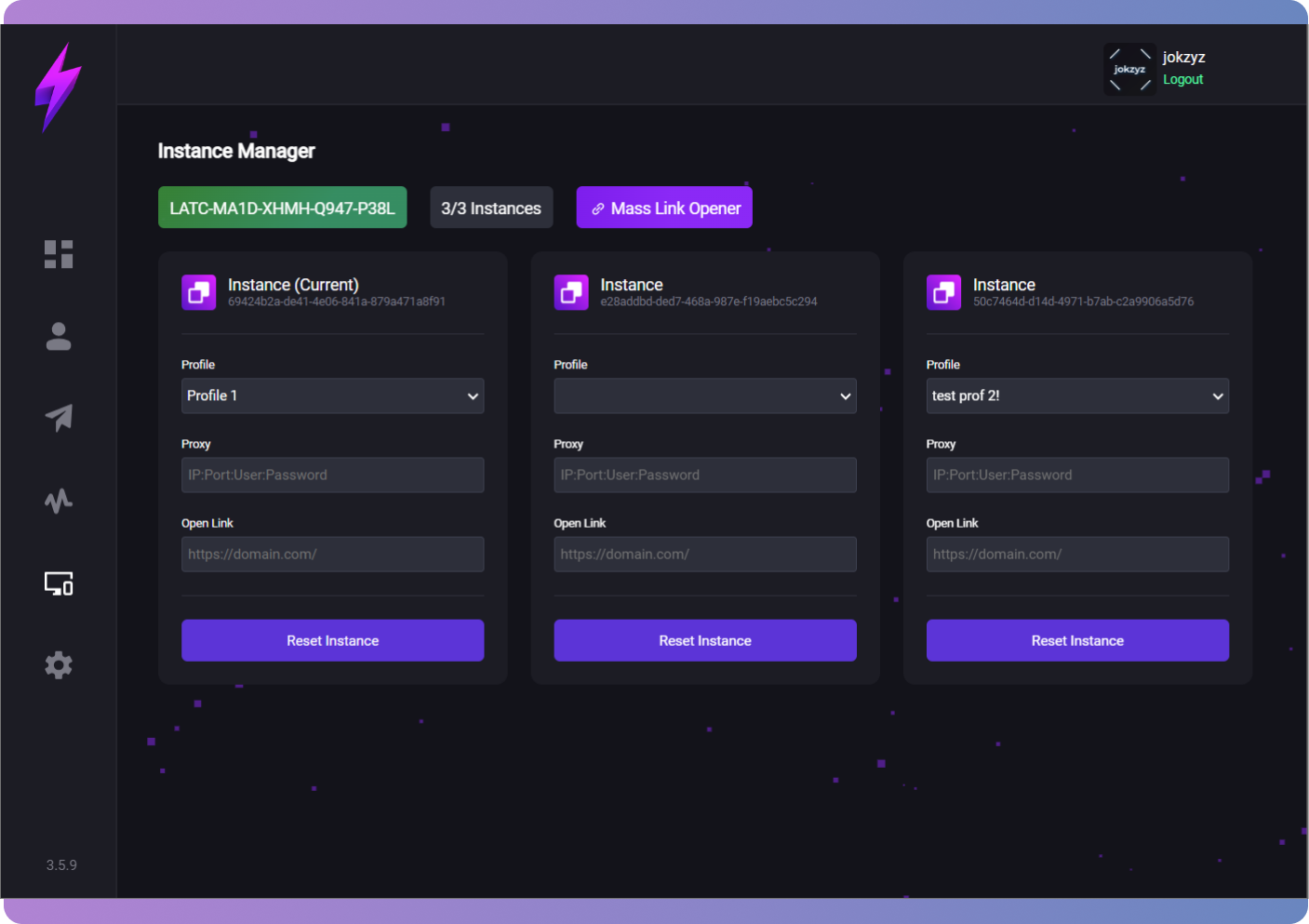The image size is (1309, 924).
Task: Focus the Open Link field in third instance
Action: point(1077,554)
